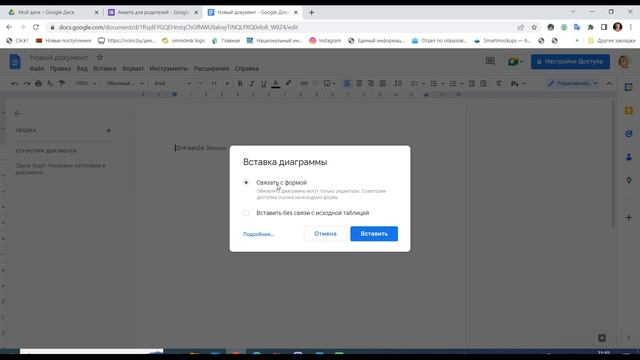Click the Google Docs home icon

[15, 62]
